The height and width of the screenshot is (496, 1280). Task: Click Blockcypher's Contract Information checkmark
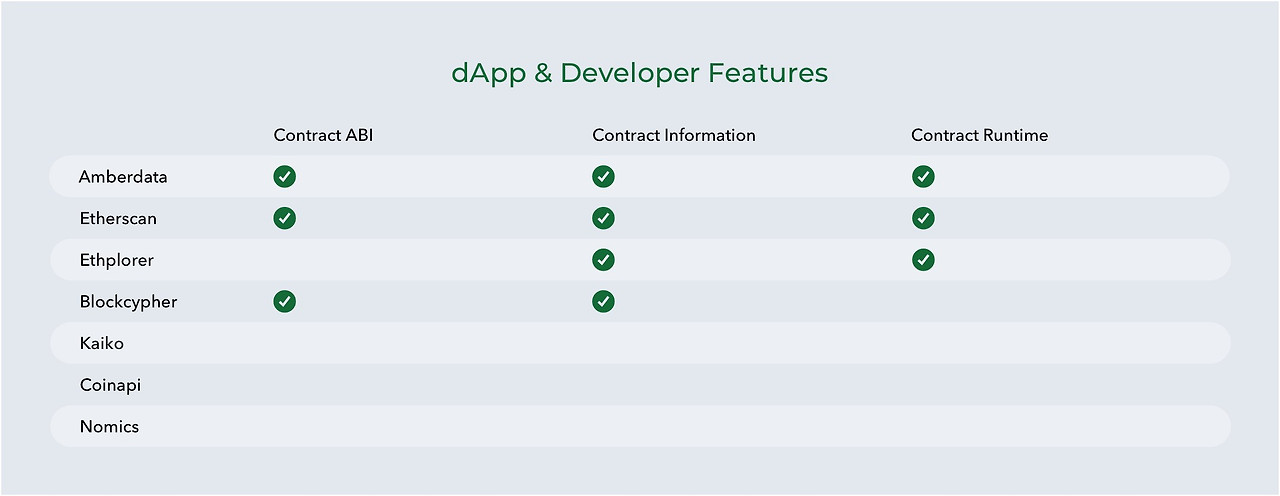tap(603, 301)
